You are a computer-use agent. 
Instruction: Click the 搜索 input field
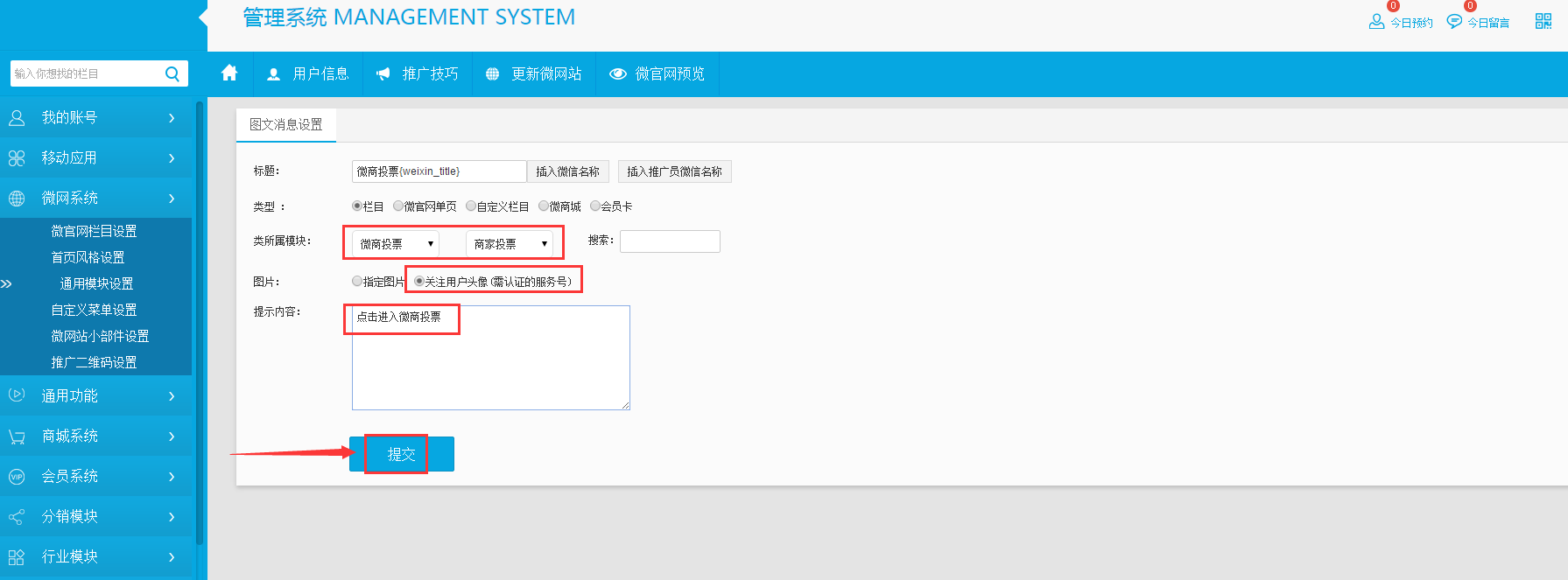[x=670, y=241]
